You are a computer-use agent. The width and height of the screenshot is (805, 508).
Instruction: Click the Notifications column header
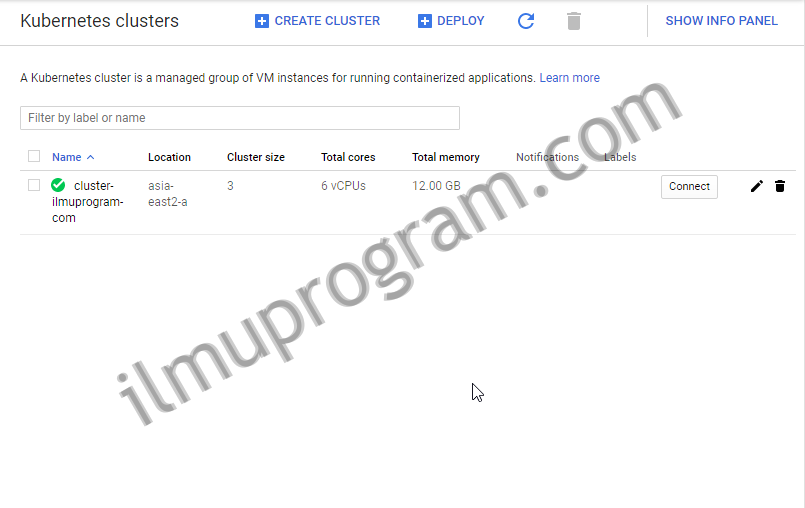[547, 157]
